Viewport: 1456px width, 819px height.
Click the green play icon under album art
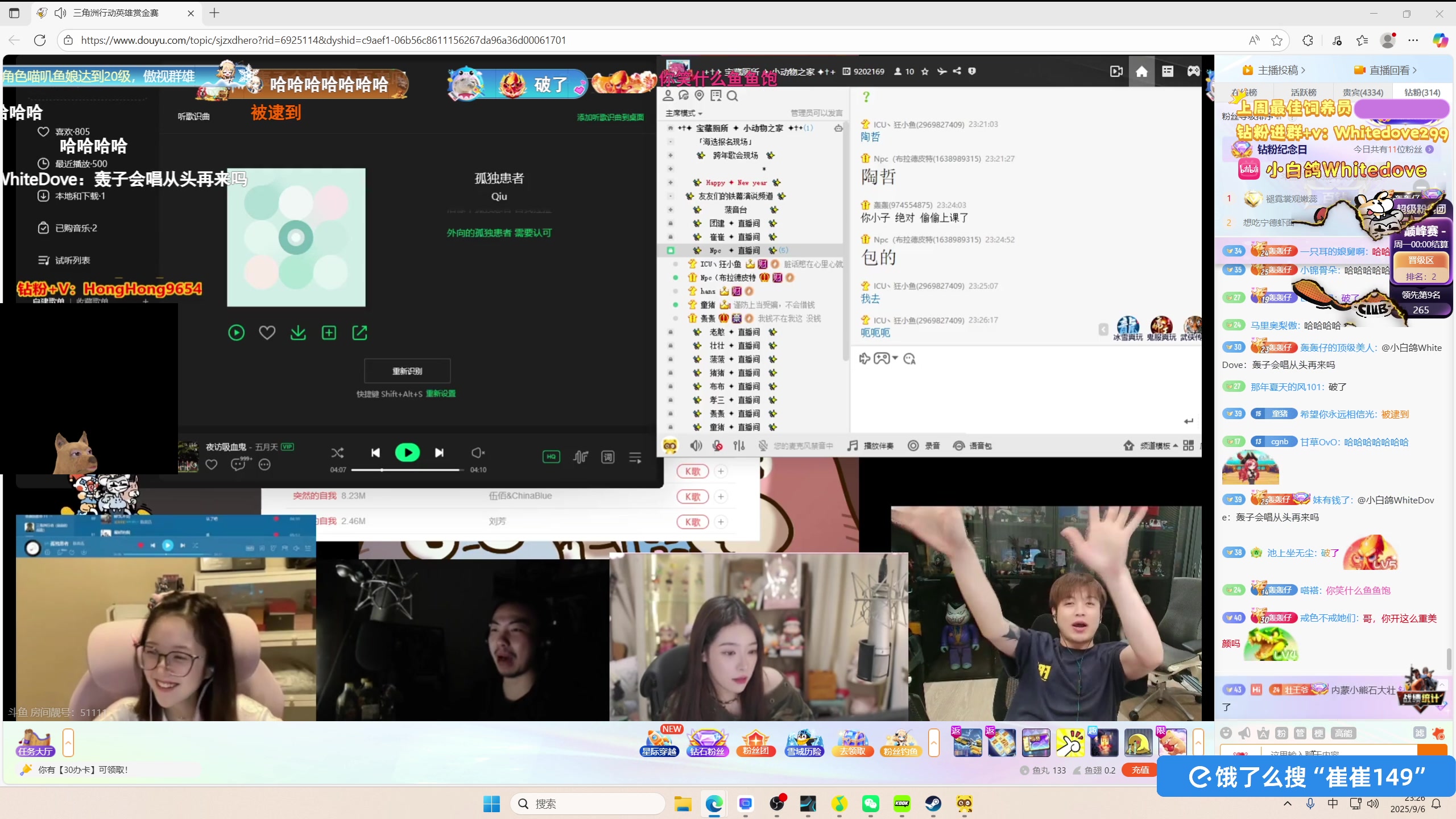237,333
